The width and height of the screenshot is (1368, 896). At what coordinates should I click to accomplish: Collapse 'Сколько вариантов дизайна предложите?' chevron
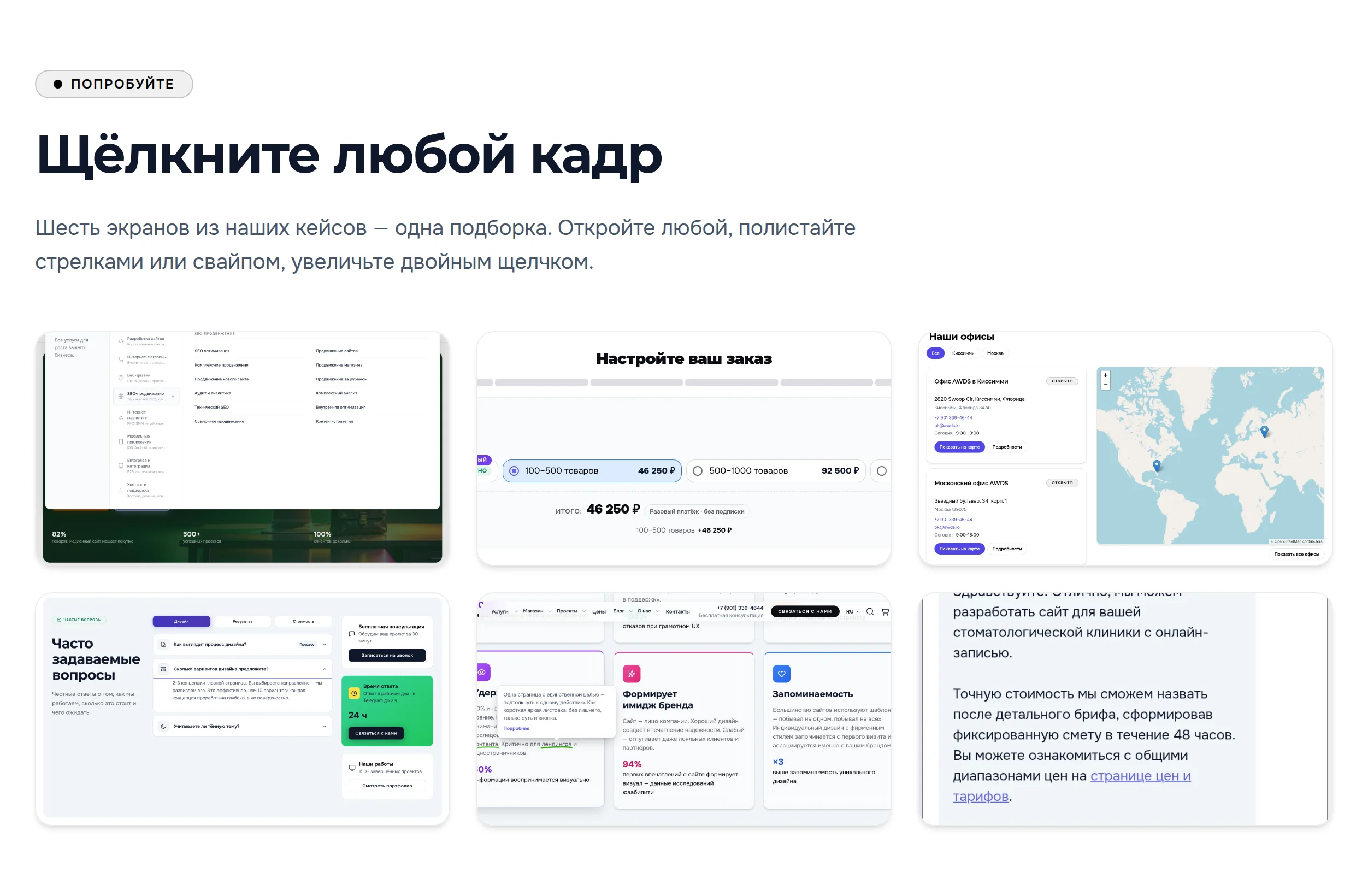[x=325, y=669]
